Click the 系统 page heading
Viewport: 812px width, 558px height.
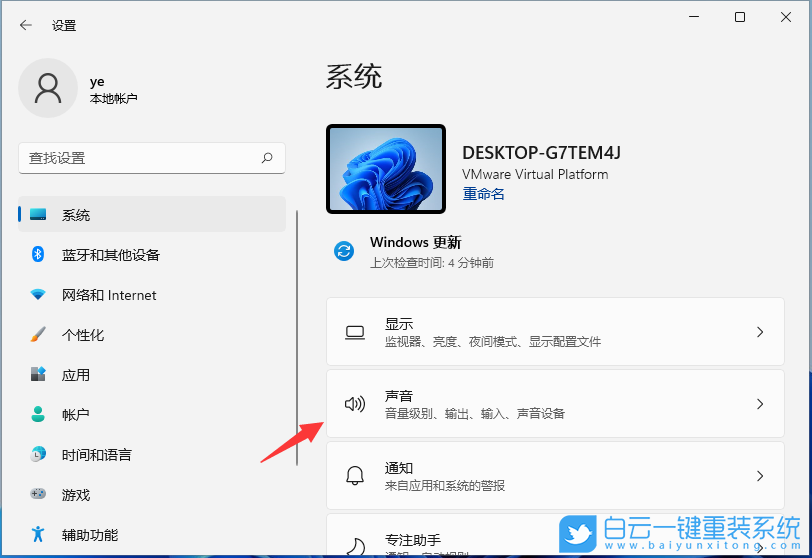(x=354, y=77)
